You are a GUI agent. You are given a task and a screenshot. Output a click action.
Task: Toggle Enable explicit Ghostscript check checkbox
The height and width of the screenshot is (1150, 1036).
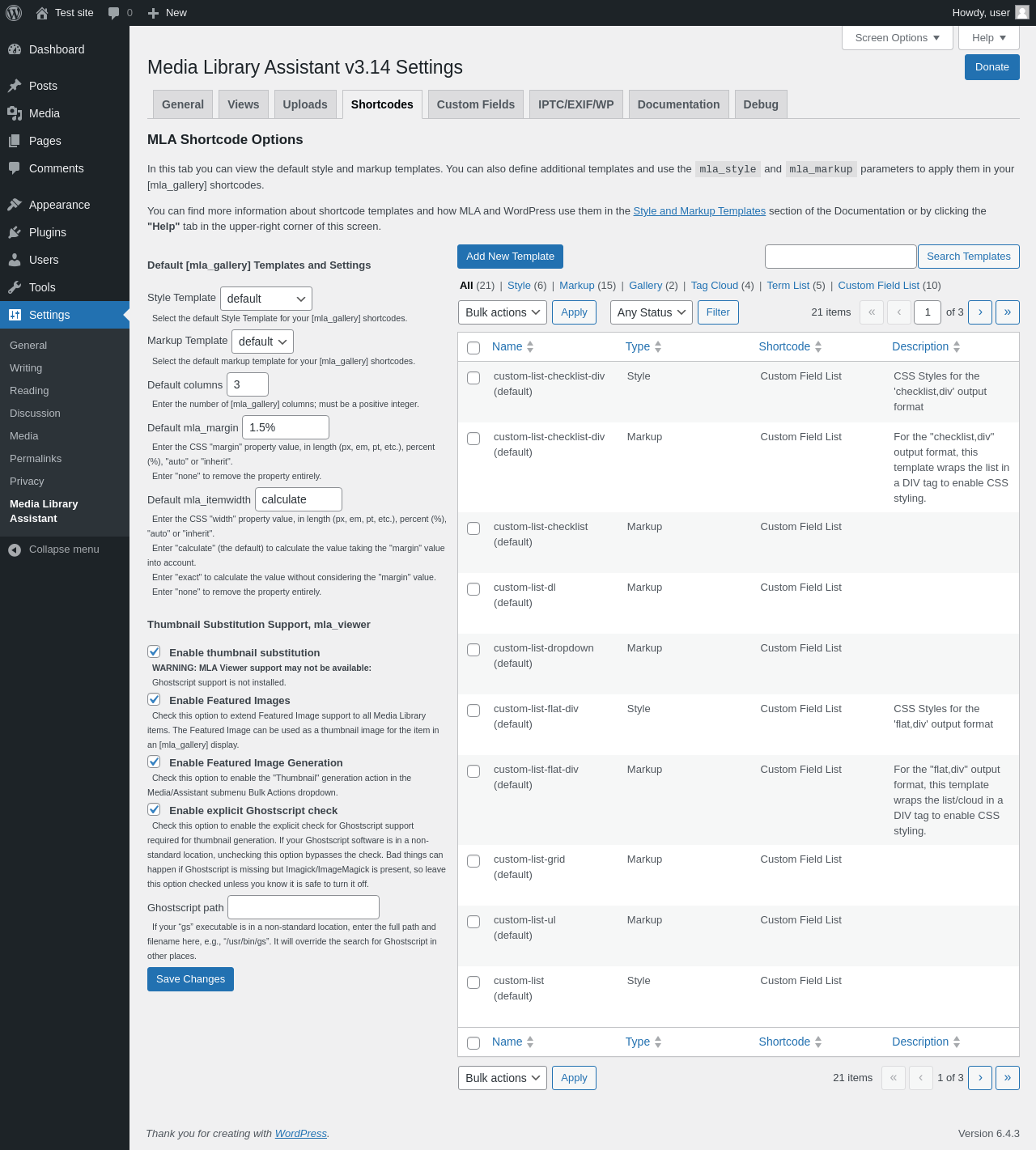click(154, 809)
